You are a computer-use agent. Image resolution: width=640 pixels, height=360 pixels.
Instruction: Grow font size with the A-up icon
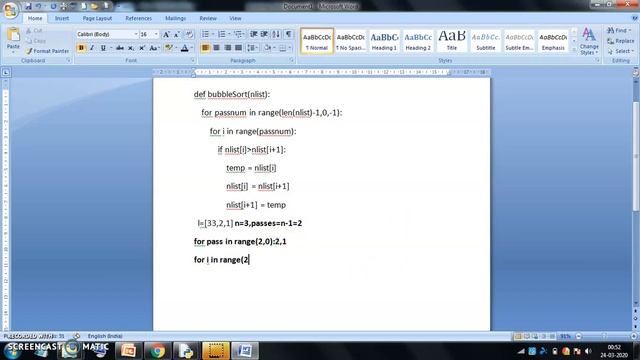click(x=166, y=34)
